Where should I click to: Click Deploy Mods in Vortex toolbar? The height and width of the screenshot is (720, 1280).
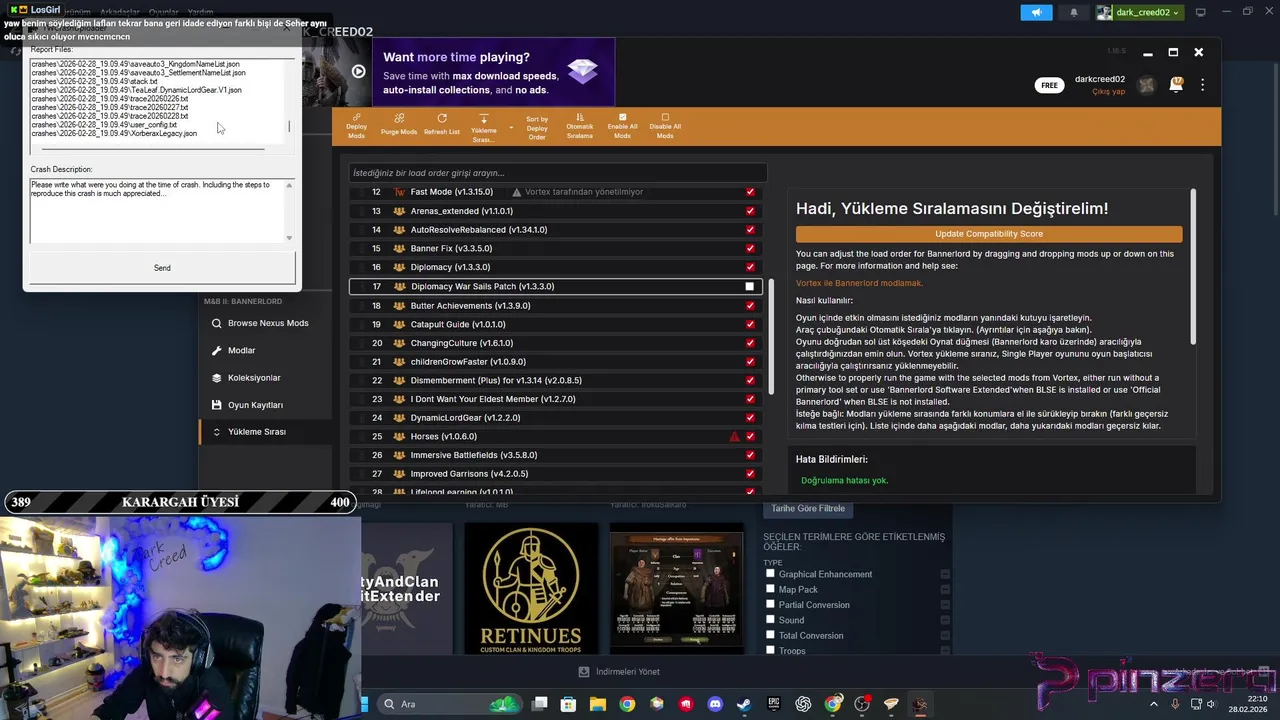point(356,125)
